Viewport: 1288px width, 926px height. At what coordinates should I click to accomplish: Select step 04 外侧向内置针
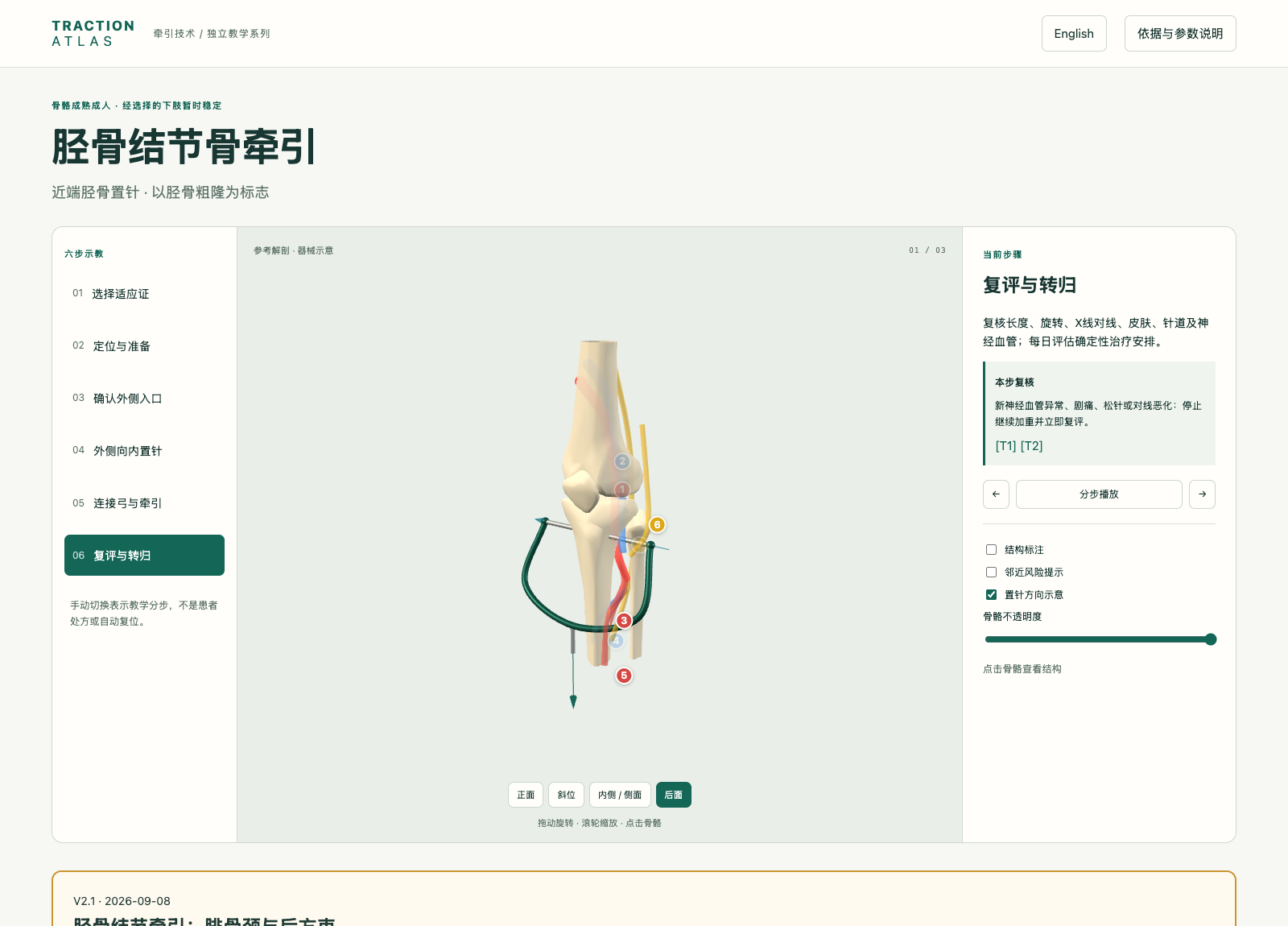coord(144,451)
